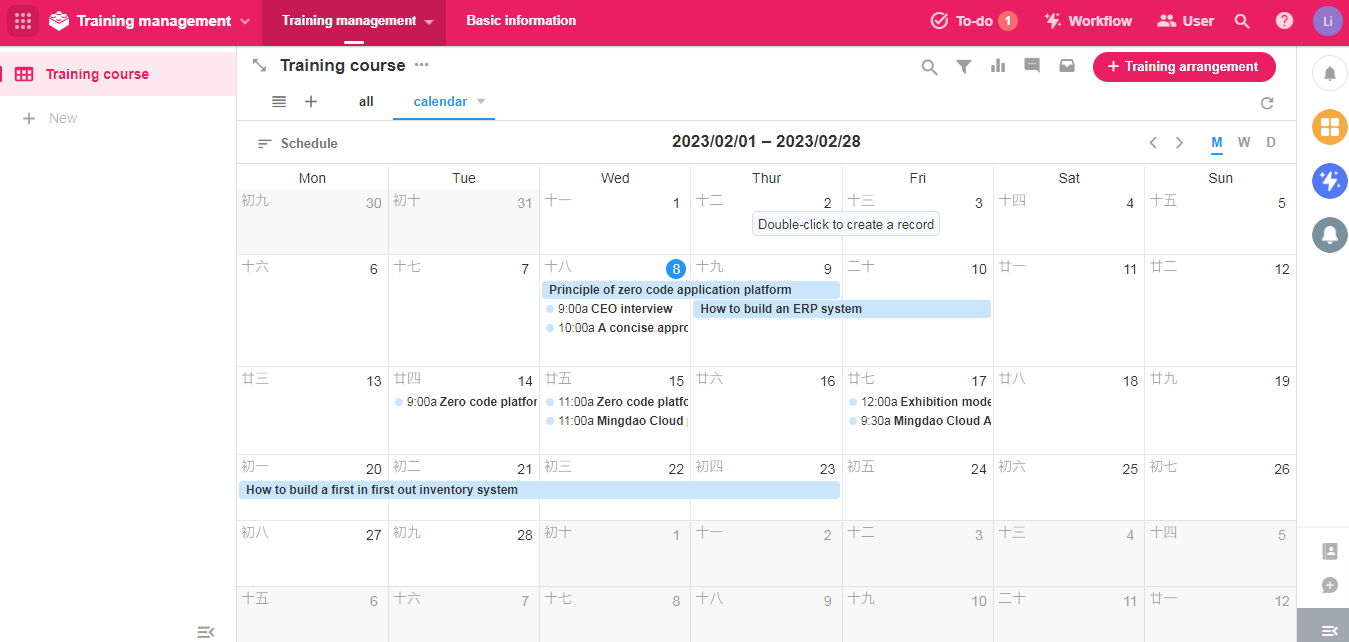Click the AI sparkle icon in right sidebar
Image resolution: width=1349 pixels, height=642 pixels.
[1329, 181]
